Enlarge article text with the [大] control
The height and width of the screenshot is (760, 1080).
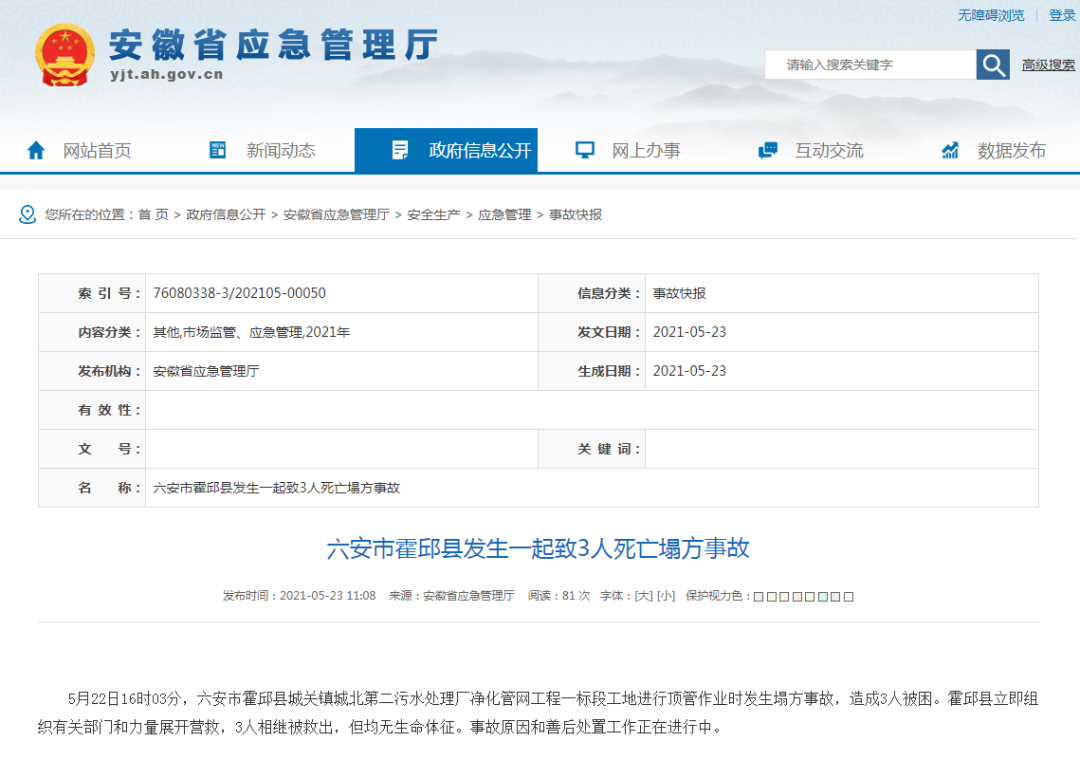[645, 596]
